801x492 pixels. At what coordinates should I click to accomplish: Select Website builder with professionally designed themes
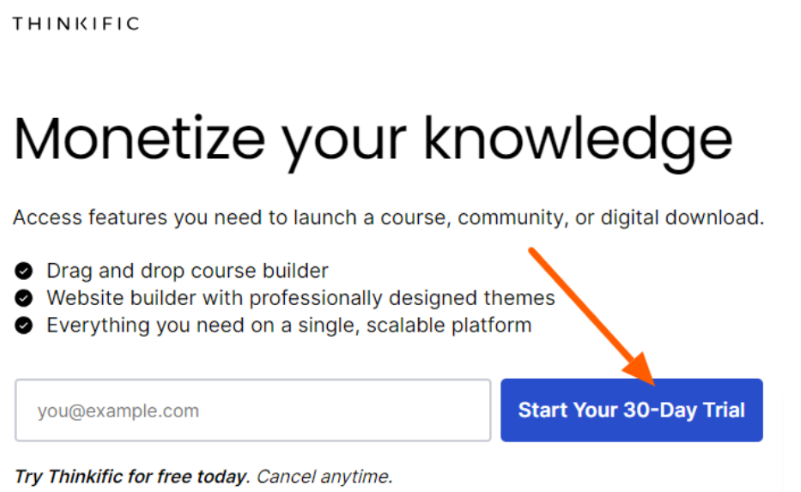pos(301,298)
